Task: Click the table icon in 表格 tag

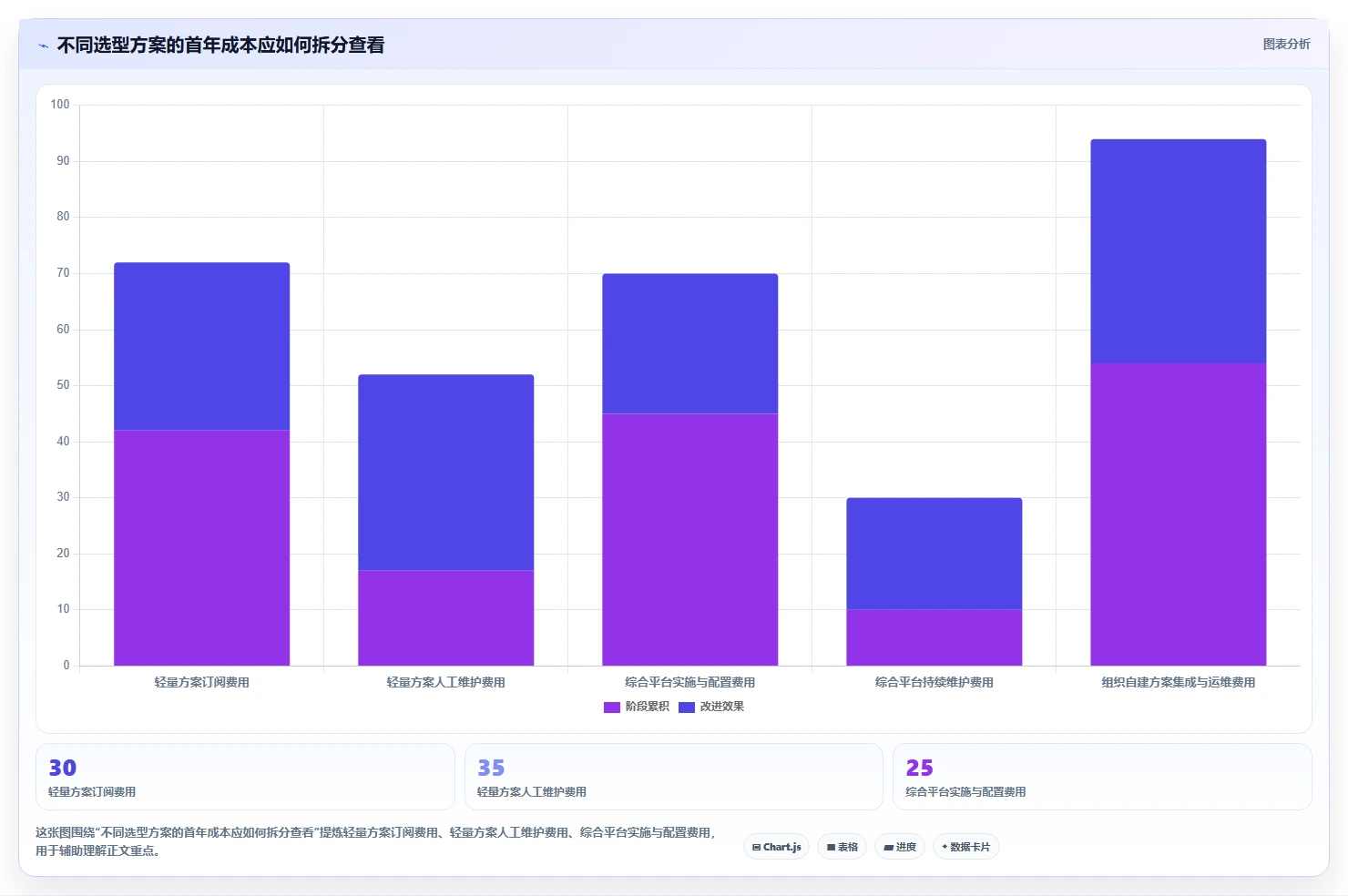Action: coord(831,848)
